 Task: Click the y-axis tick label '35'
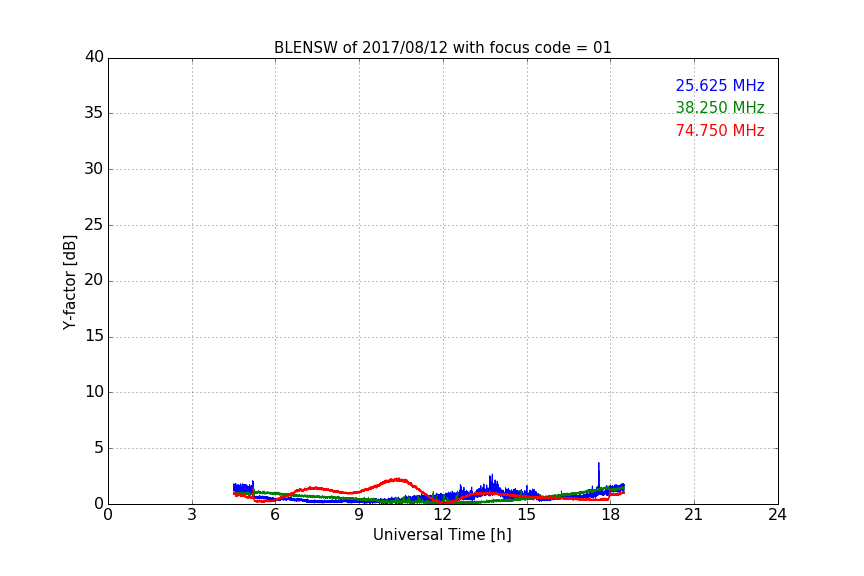click(x=94, y=113)
